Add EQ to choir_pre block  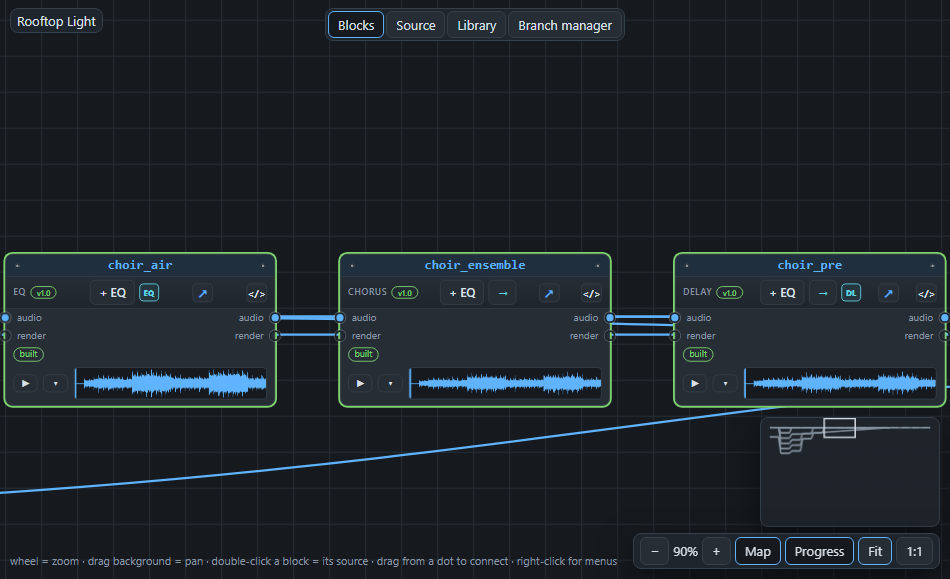pyautogui.click(x=782, y=293)
